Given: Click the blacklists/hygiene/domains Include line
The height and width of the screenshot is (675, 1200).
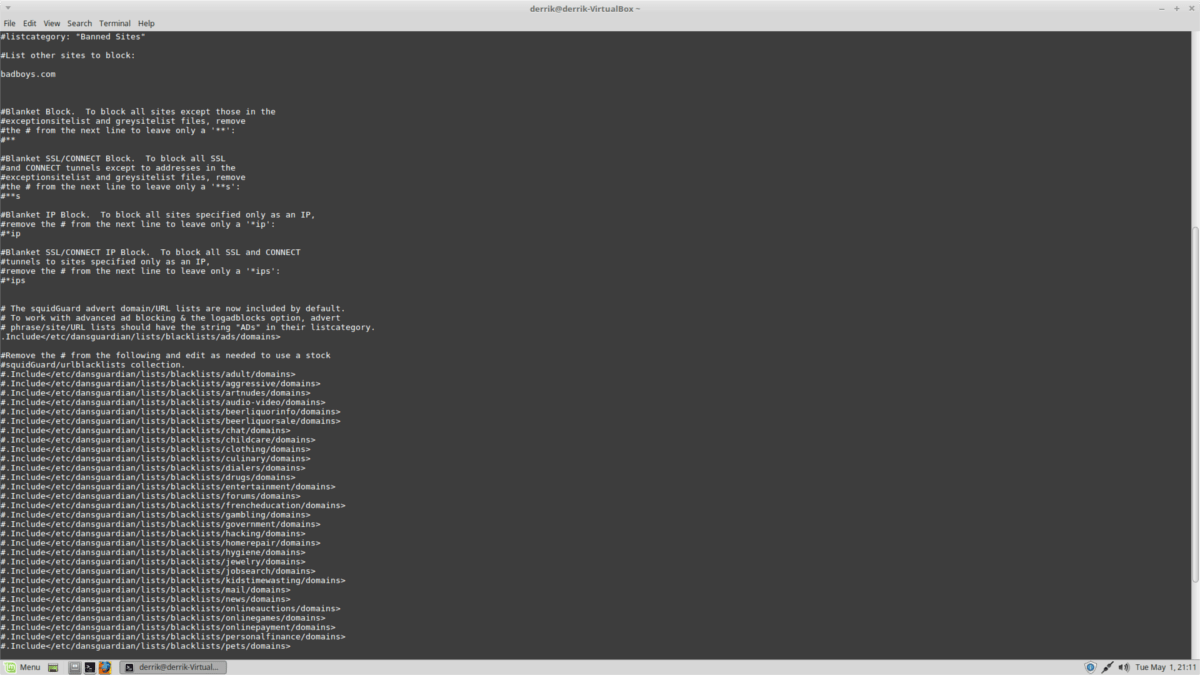Looking at the screenshot, I should [x=153, y=552].
